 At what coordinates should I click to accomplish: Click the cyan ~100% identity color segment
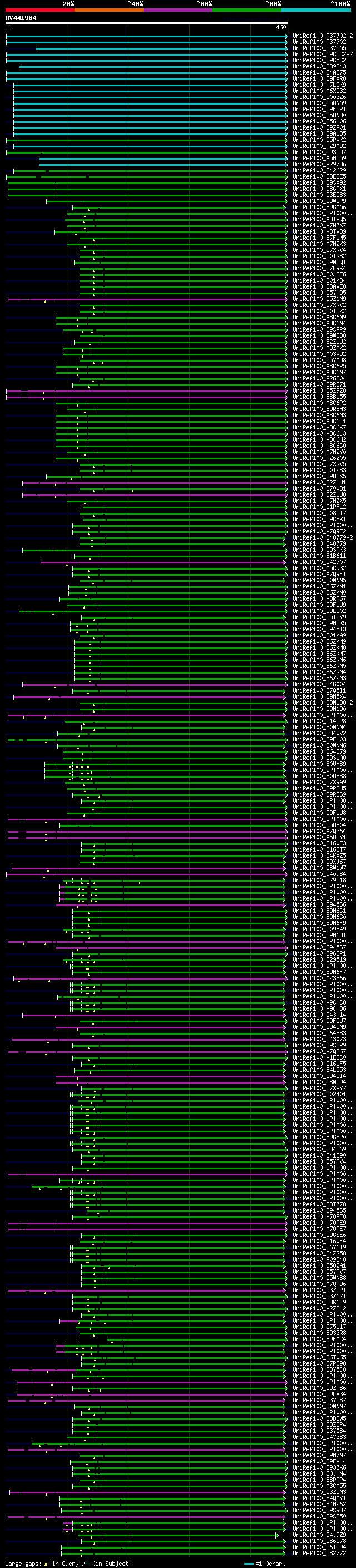point(316,10)
